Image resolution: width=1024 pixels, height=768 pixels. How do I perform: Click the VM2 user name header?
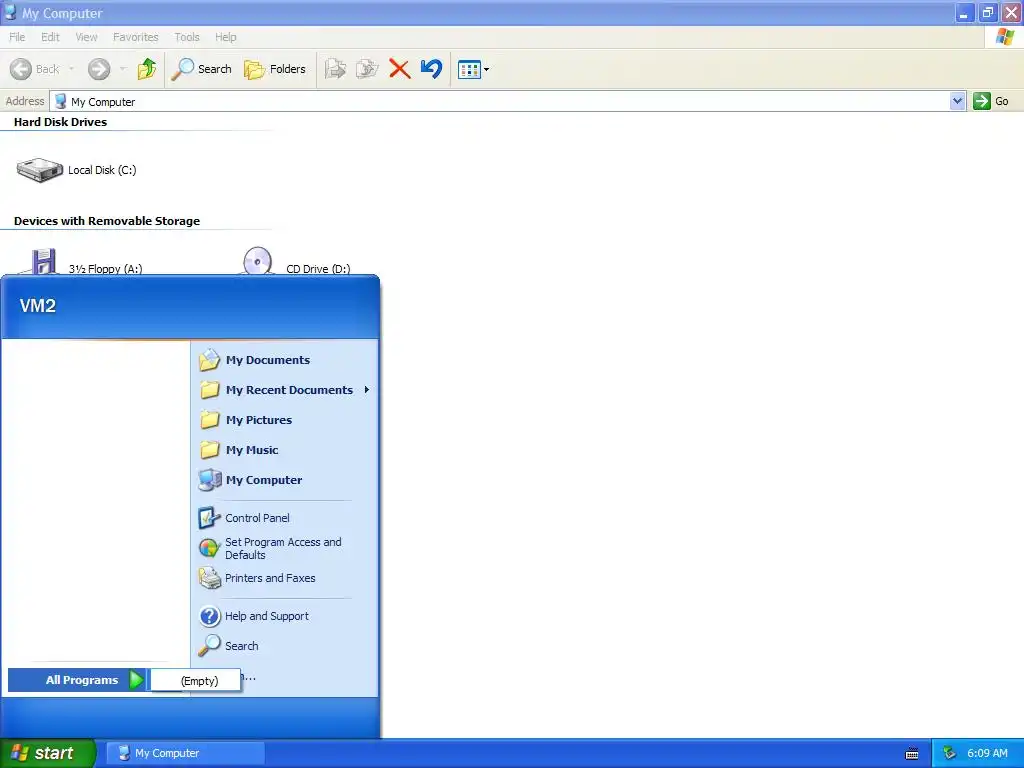tap(38, 306)
